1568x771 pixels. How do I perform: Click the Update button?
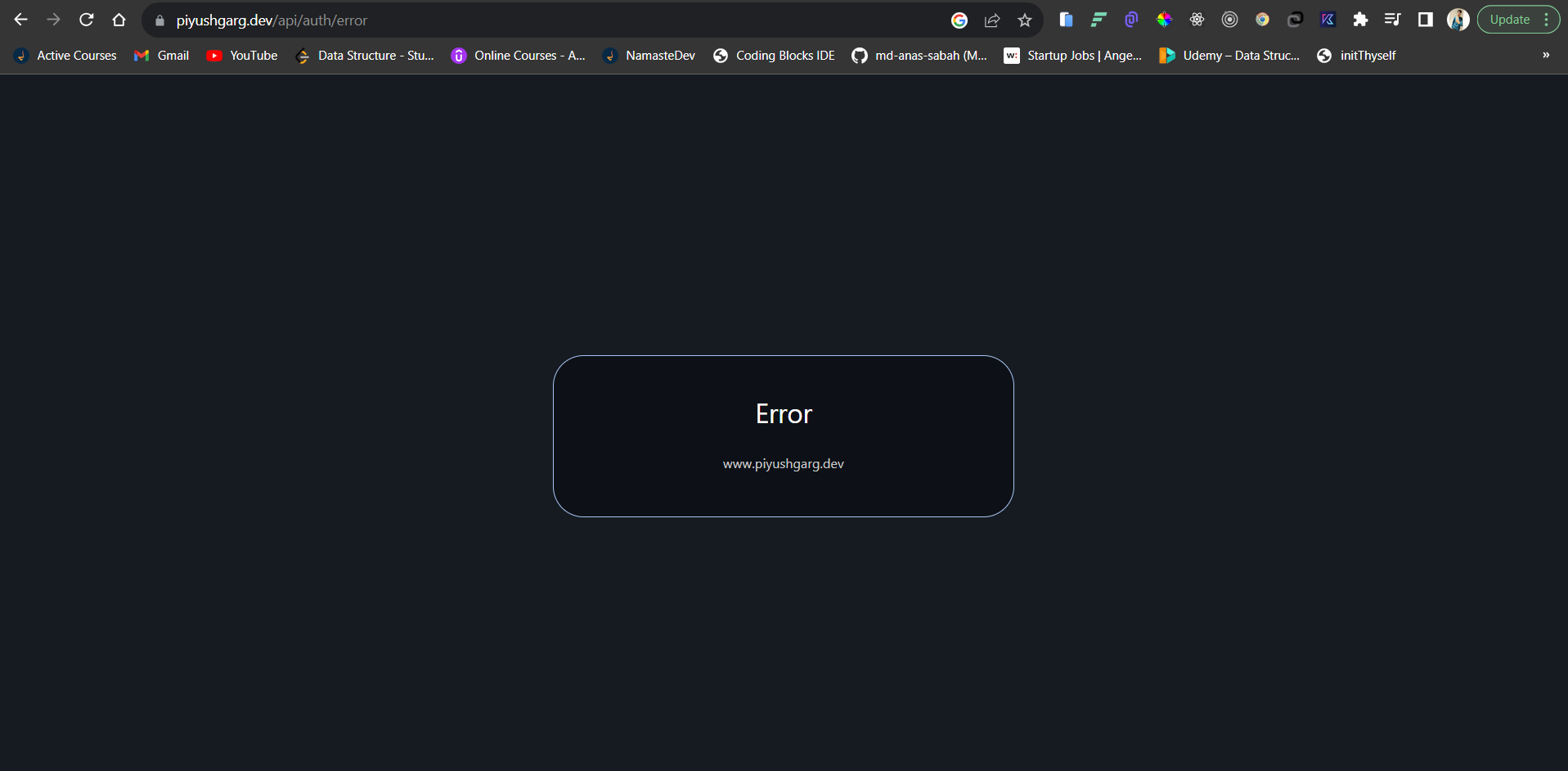click(1509, 19)
